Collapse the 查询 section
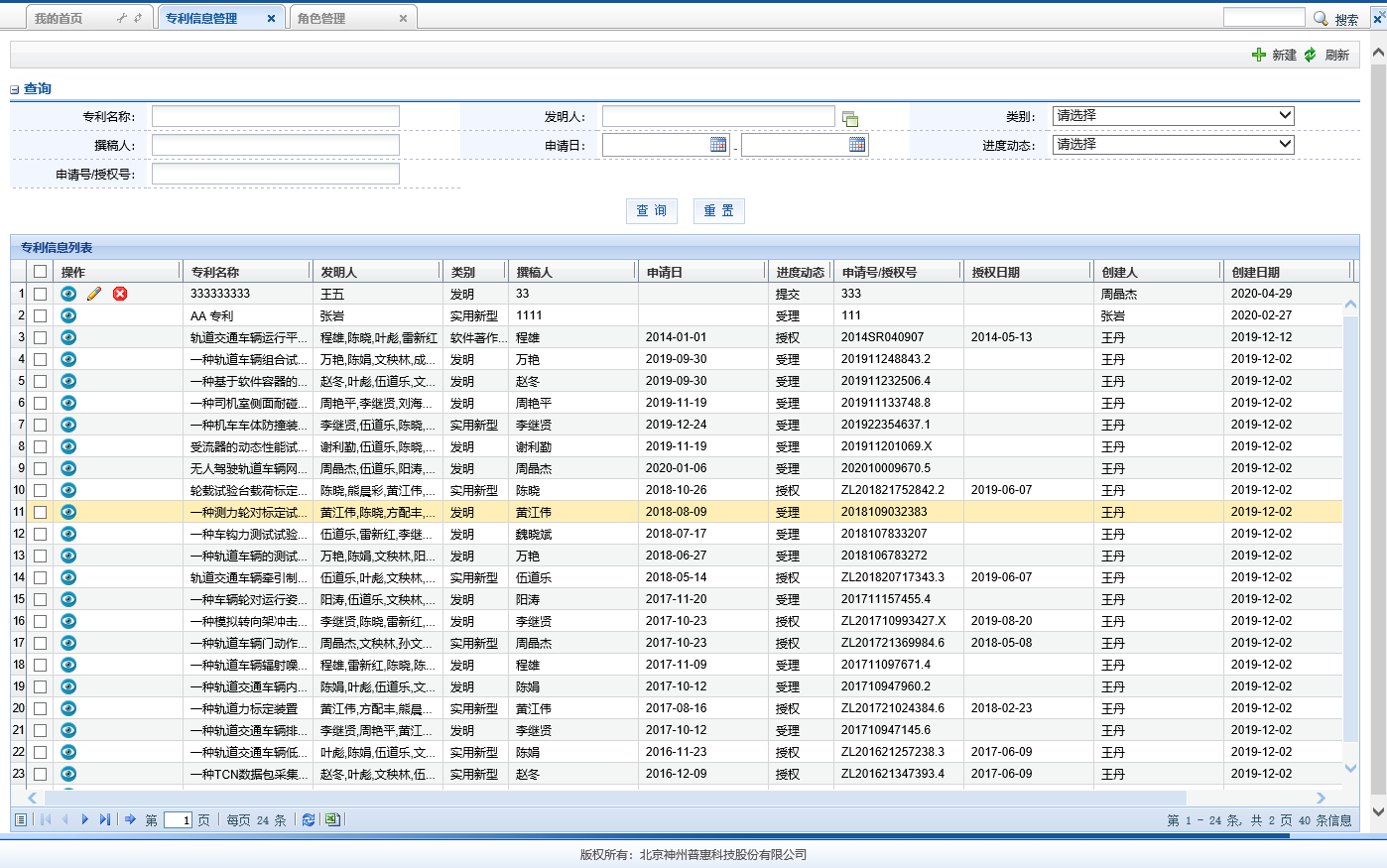 pyautogui.click(x=15, y=89)
